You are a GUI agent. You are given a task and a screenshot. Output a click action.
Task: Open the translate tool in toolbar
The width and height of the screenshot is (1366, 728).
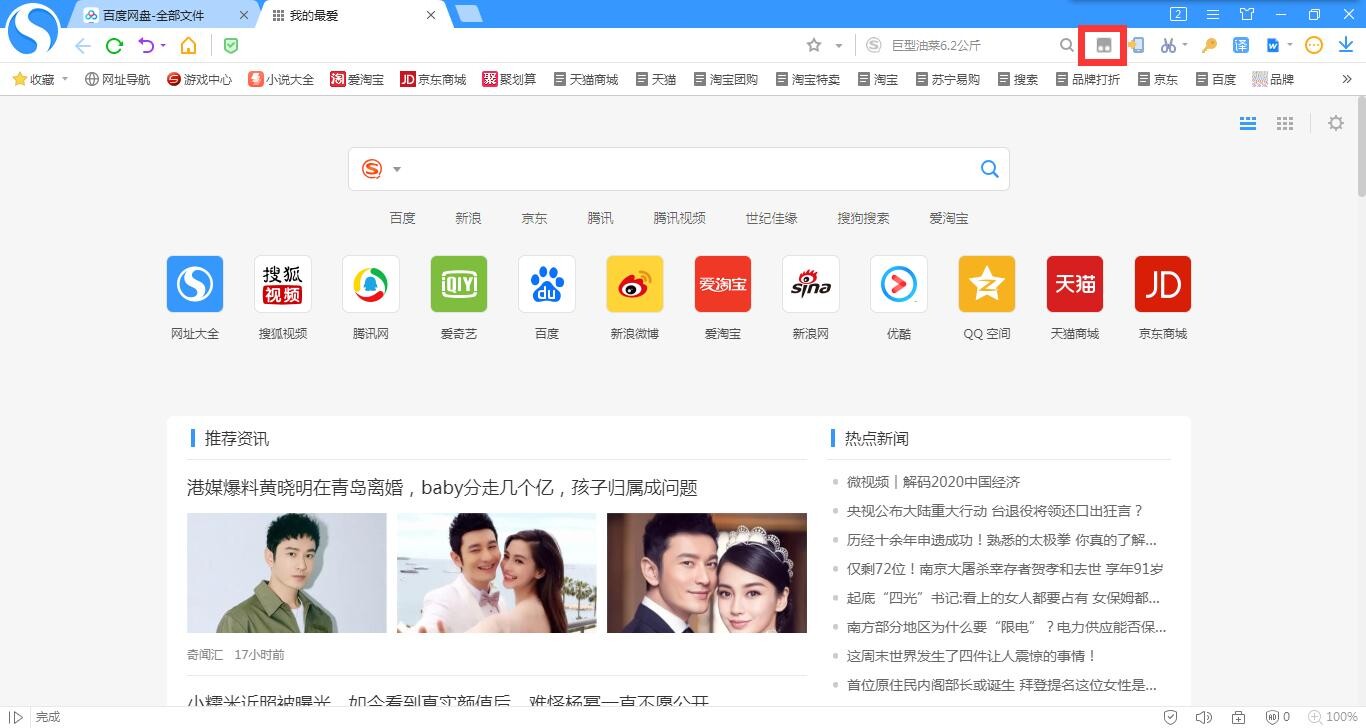[x=1241, y=45]
